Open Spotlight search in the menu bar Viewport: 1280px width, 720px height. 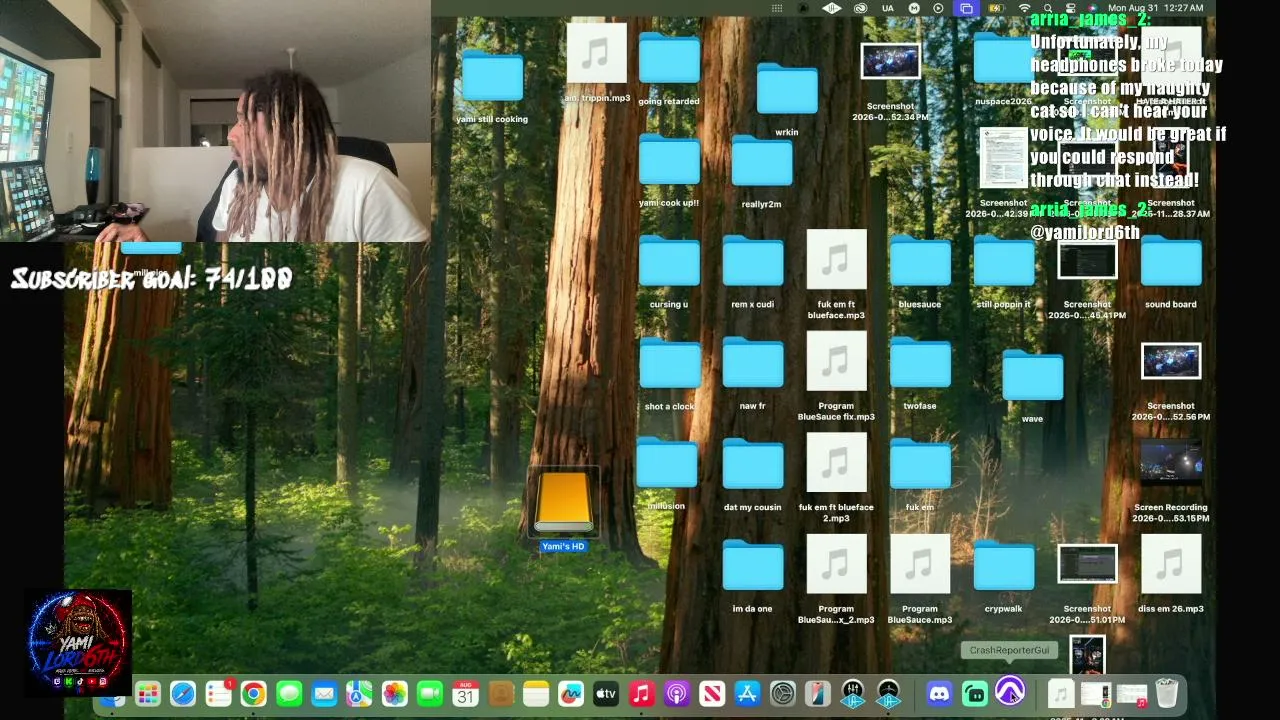[x=1047, y=8]
